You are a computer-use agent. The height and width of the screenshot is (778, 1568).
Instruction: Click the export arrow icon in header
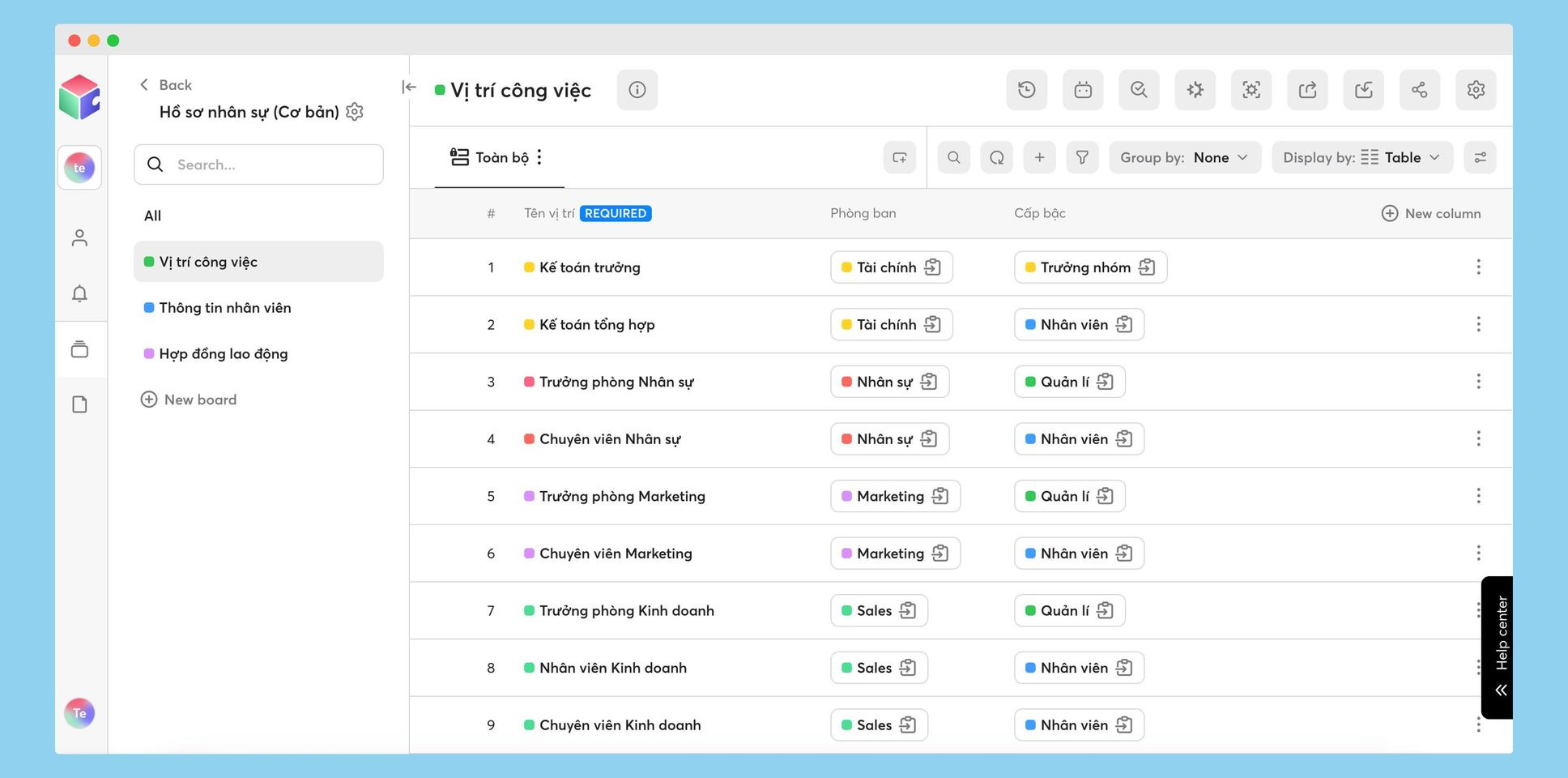click(x=1307, y=90)
